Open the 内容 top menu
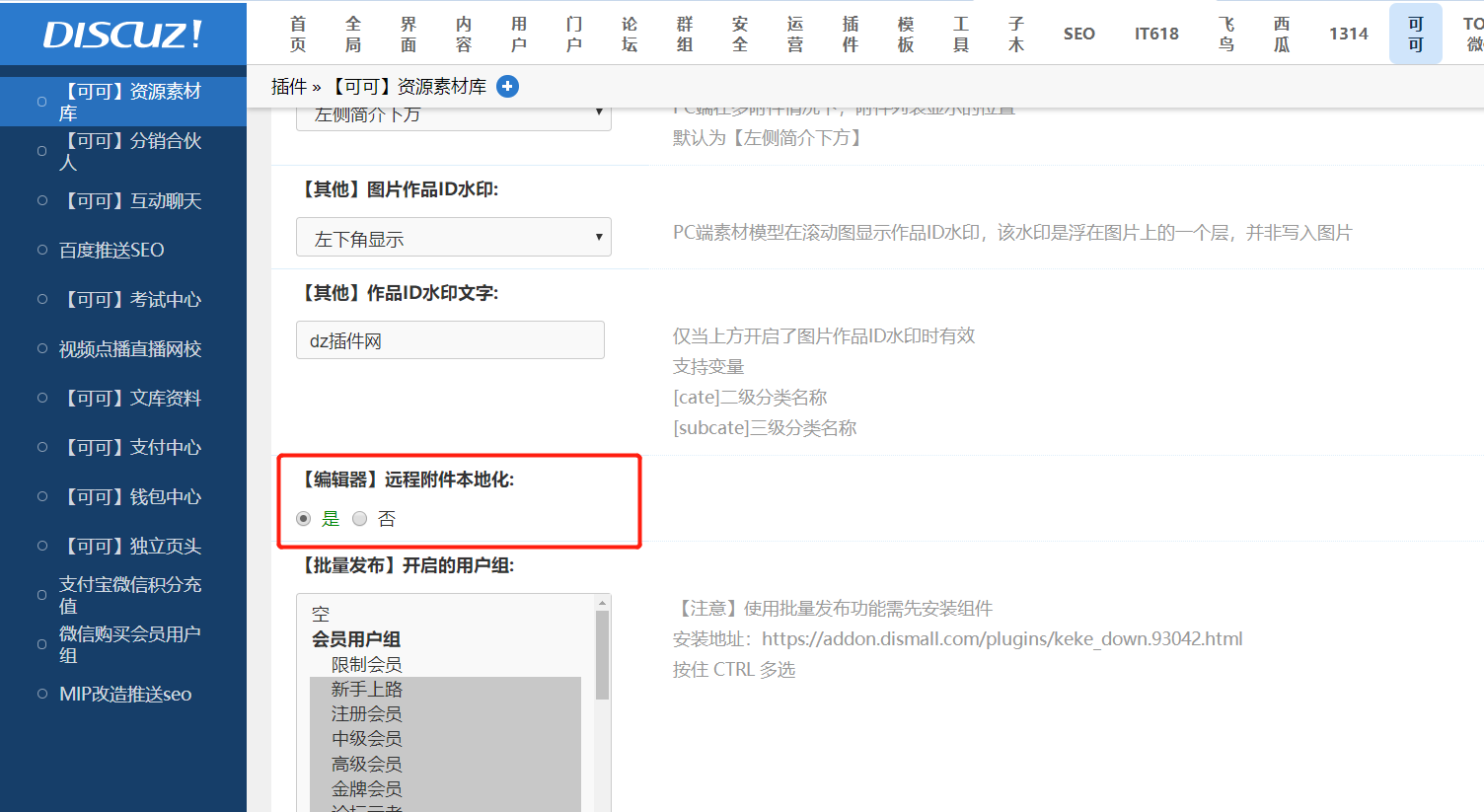 [x=464, y=34]
